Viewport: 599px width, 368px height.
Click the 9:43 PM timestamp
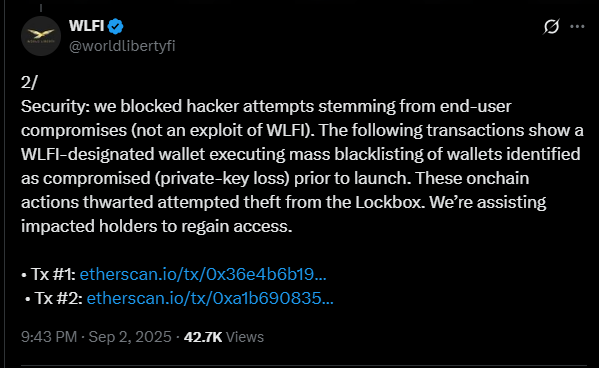(49, 337)
